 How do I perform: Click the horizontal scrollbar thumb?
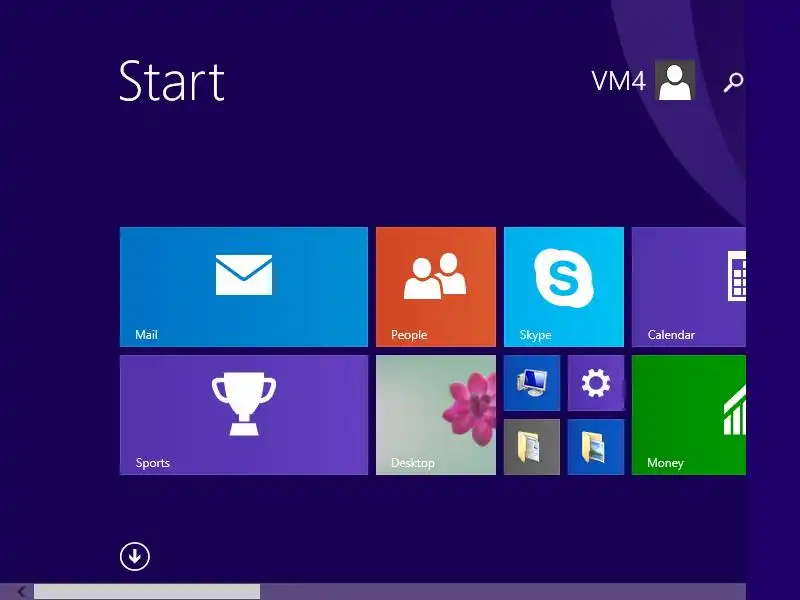147,592
